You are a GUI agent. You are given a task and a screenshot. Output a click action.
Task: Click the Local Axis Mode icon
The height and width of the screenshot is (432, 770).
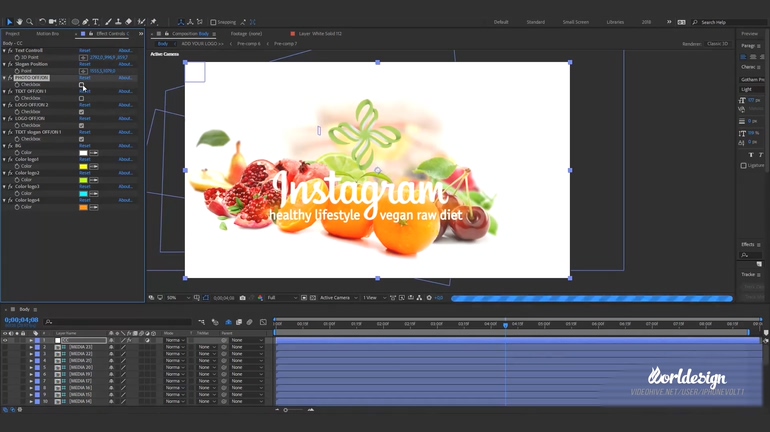tap(181, 22)
